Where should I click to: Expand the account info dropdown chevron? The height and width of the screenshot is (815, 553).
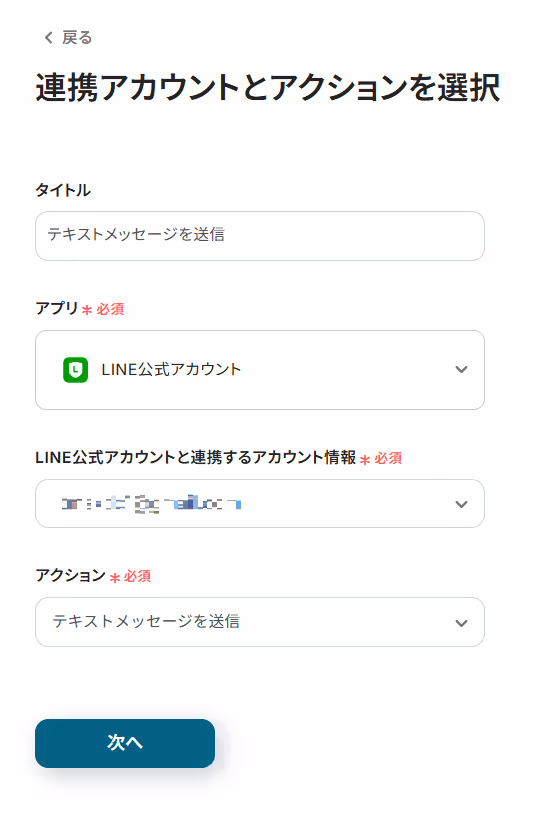pos(461,504)
